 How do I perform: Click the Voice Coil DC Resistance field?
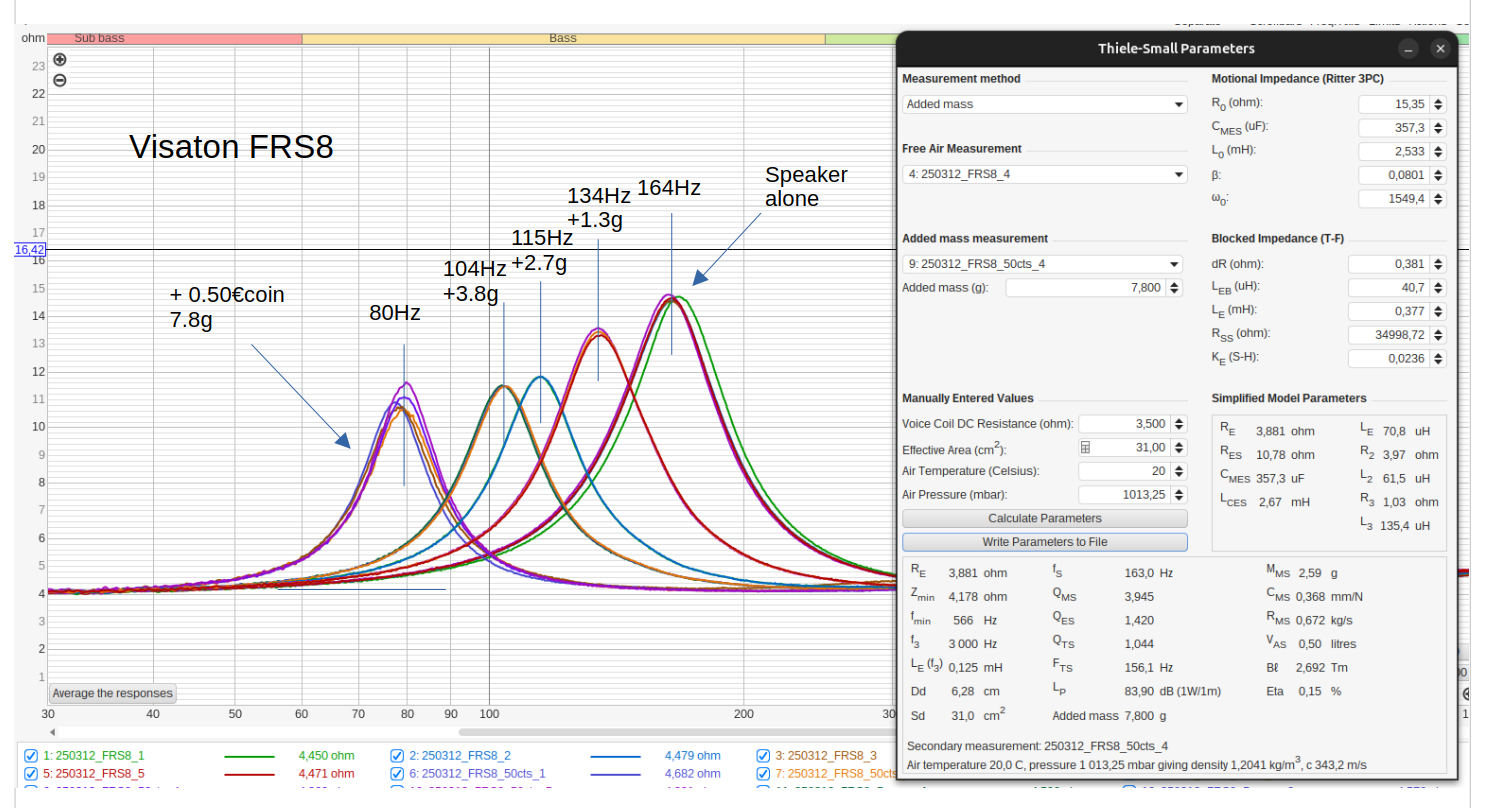(1124, 424)
